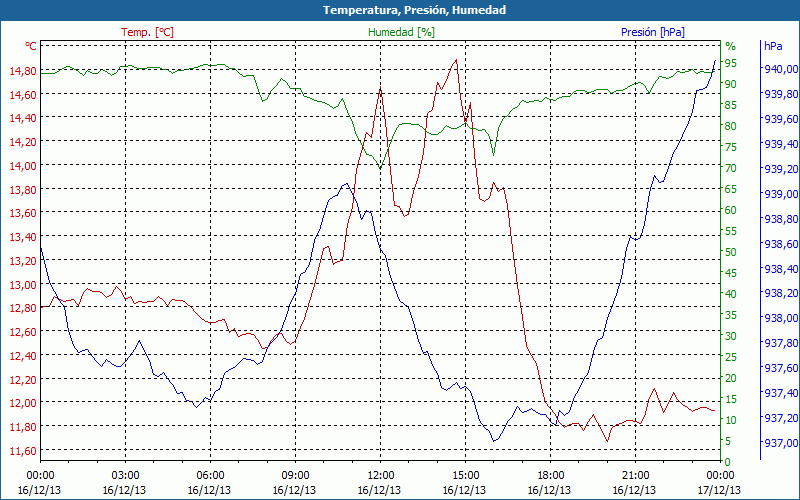Click the "13,00" temperature axis value
The image size is (800, 500).
pos(23,284)
